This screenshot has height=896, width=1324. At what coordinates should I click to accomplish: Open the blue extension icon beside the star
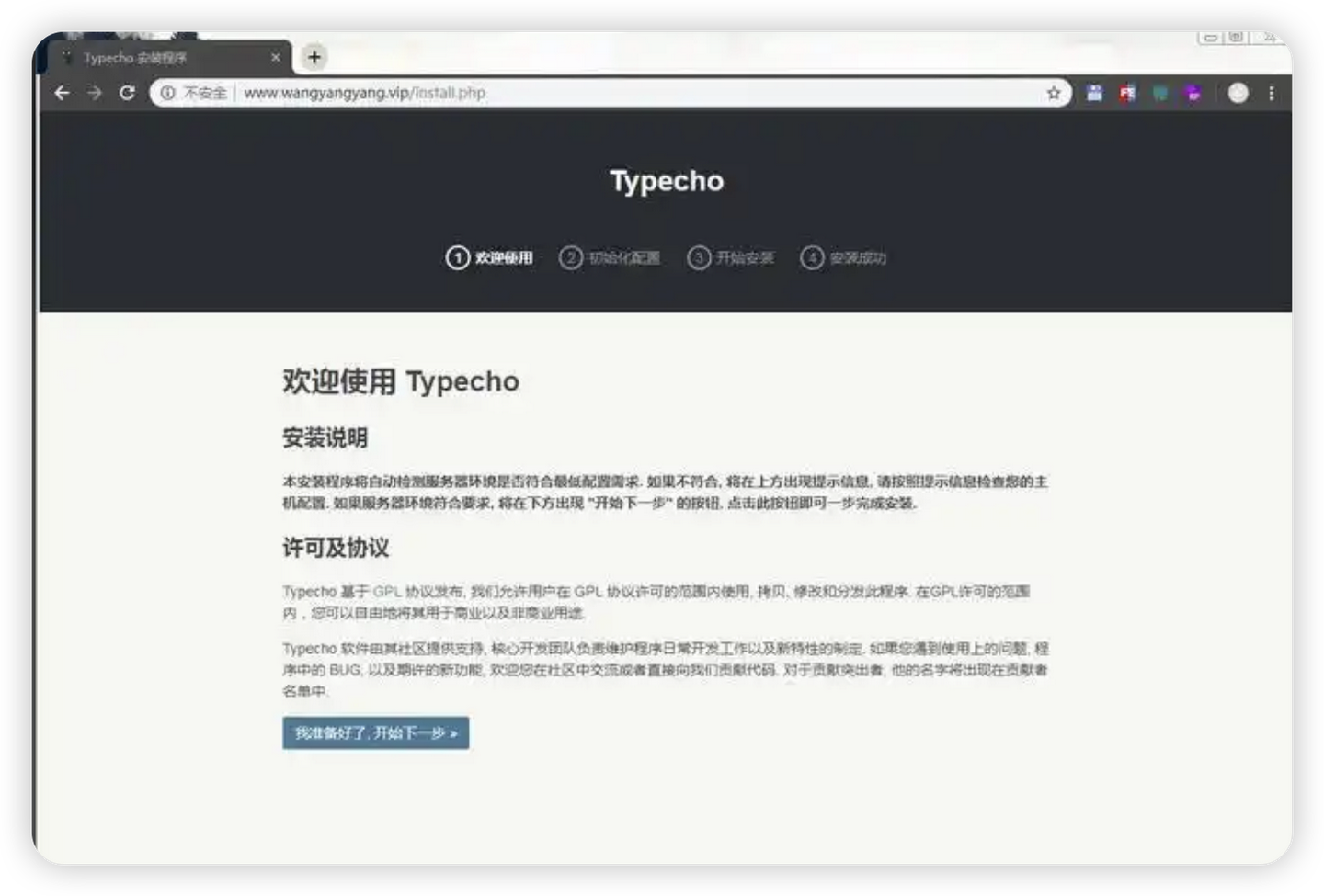1094,93
